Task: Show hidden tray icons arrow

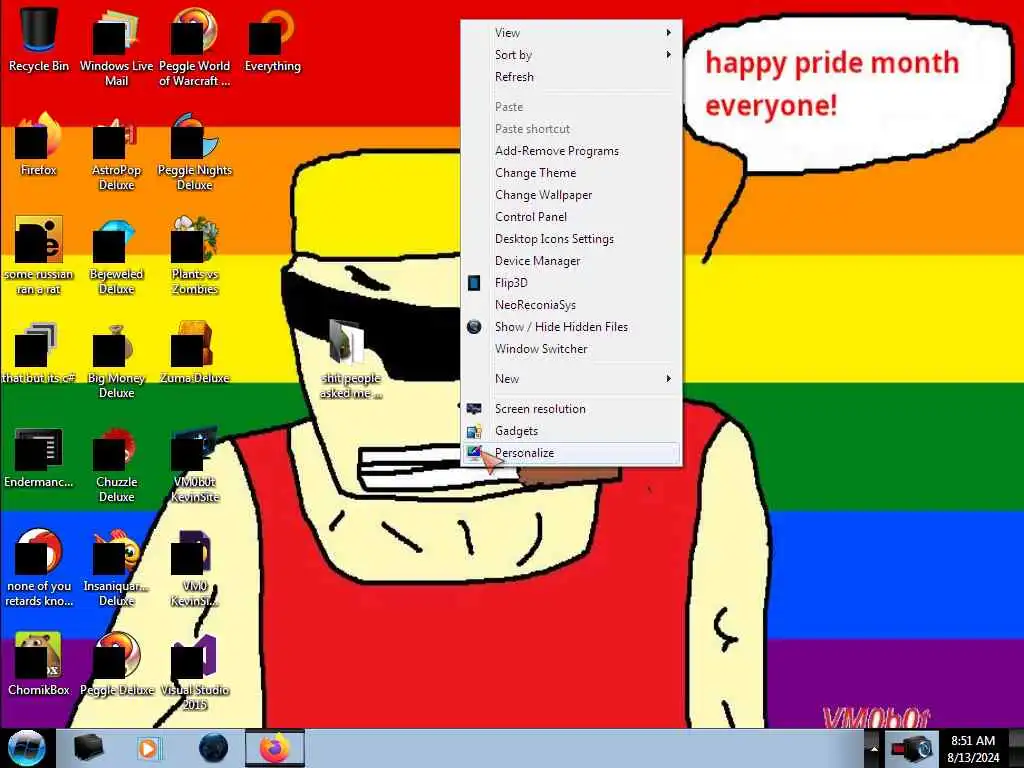Action: point(874,749)
